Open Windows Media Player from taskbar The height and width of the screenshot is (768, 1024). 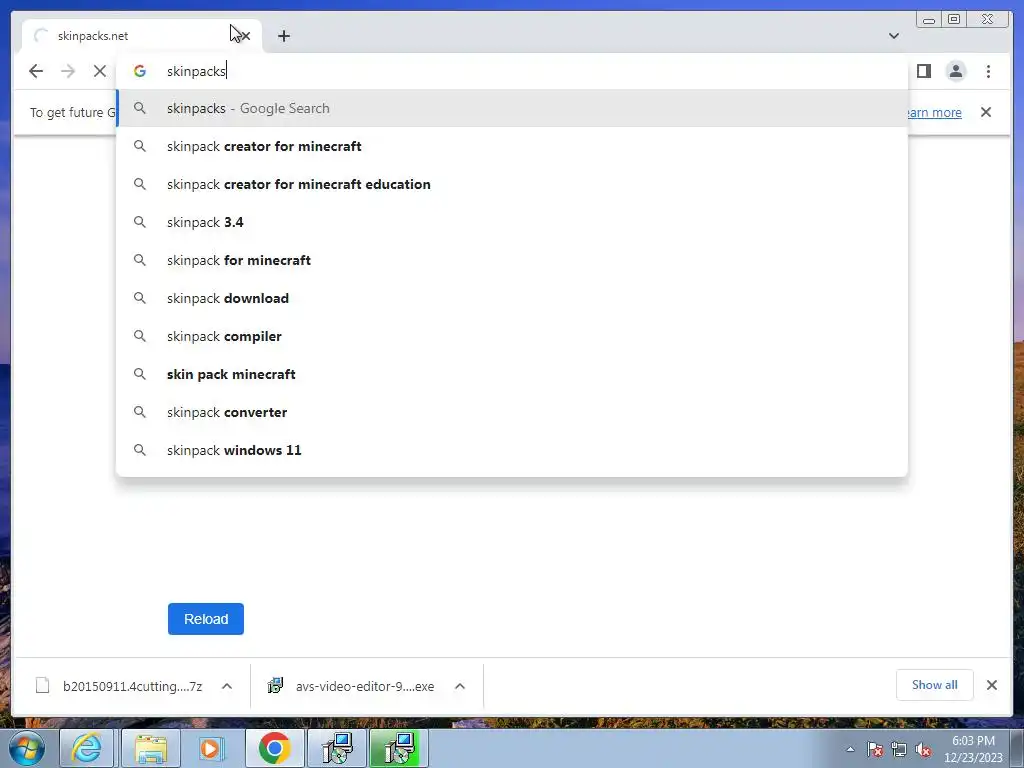pyautogui.click(x=211, y=748)
